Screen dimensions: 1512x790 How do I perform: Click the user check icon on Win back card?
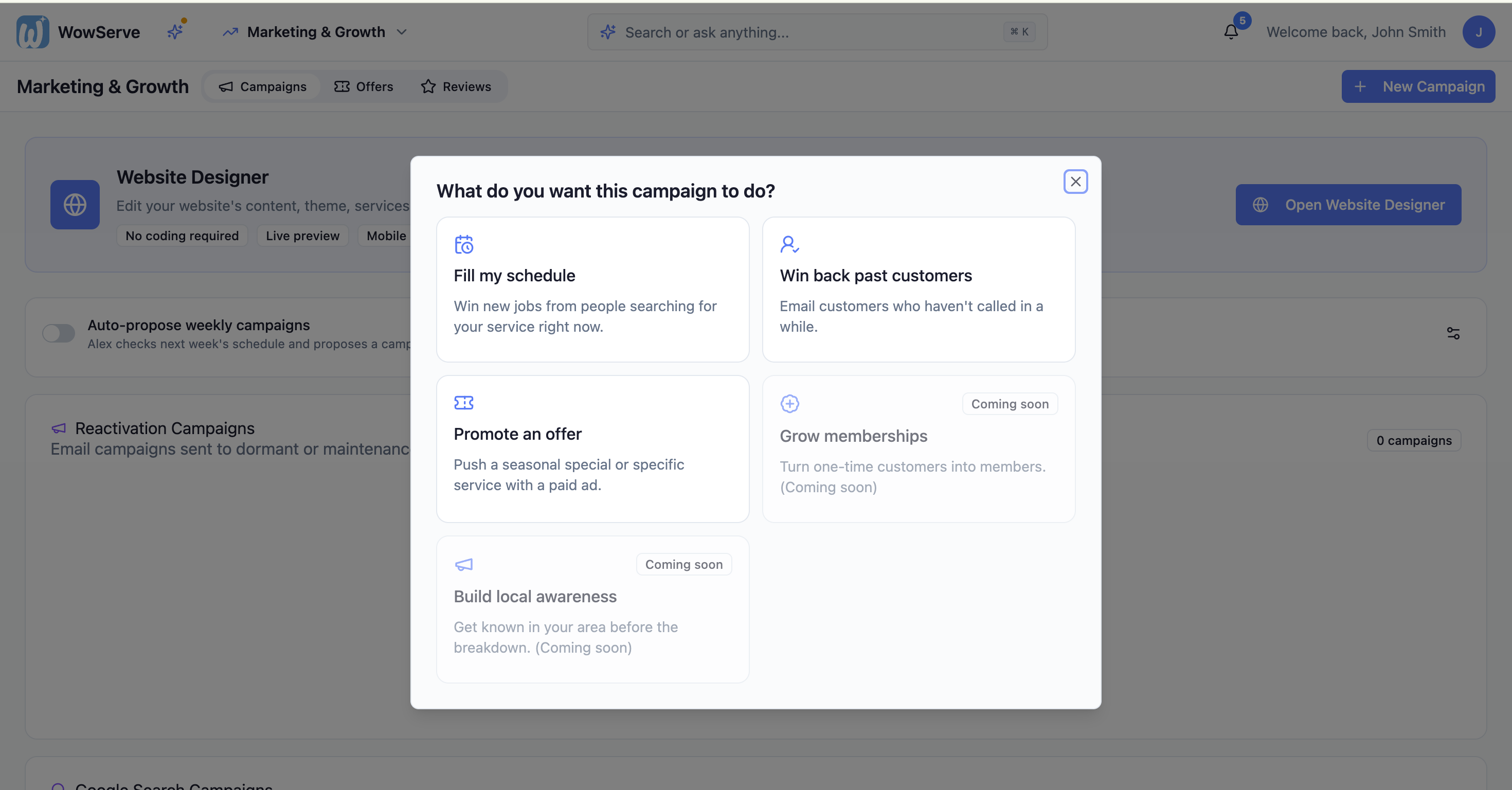click(x=789, y=244)
